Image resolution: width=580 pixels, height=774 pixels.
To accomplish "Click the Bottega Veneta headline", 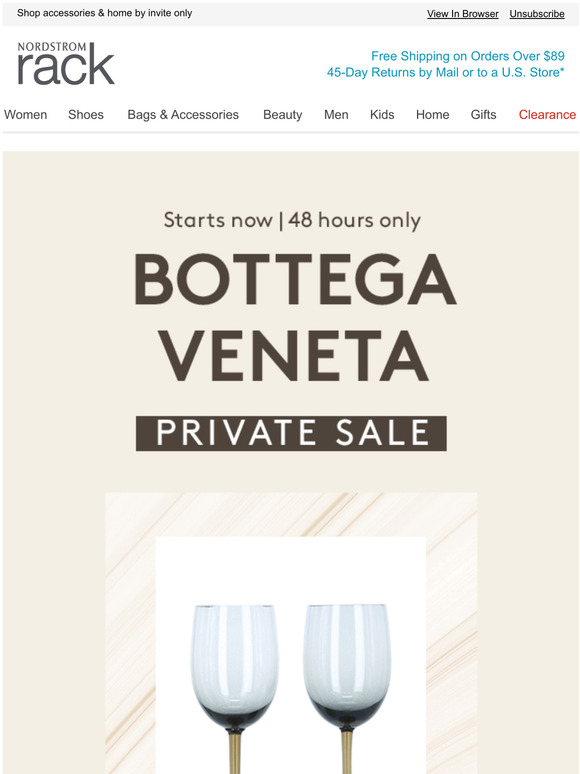I will [295, 317].
